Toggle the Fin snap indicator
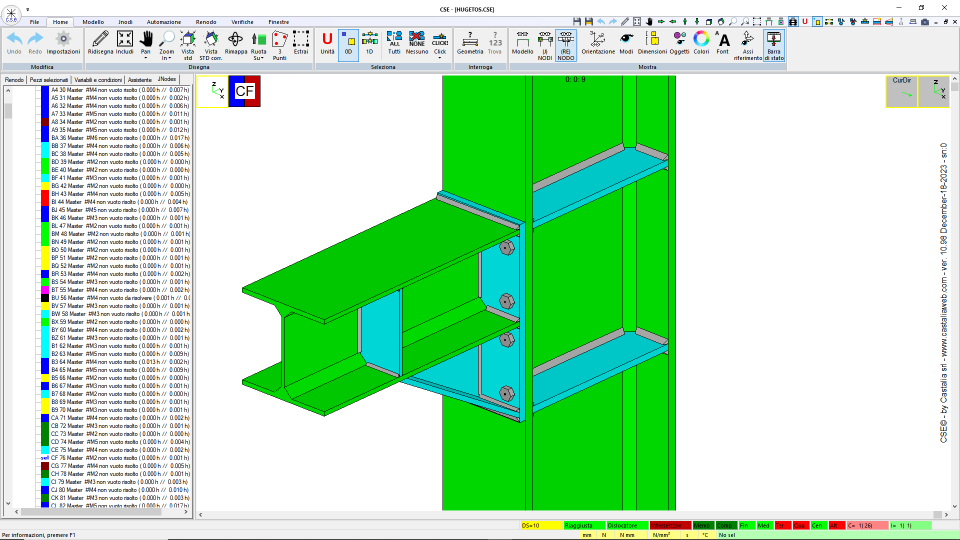Image resolution: width=960 pixels, height=540 pixels. tap(745, 525)
